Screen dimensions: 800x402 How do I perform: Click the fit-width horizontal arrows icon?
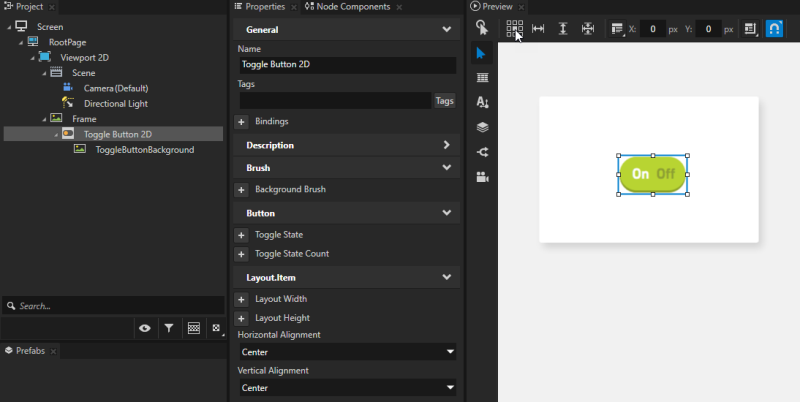[538, 29]
